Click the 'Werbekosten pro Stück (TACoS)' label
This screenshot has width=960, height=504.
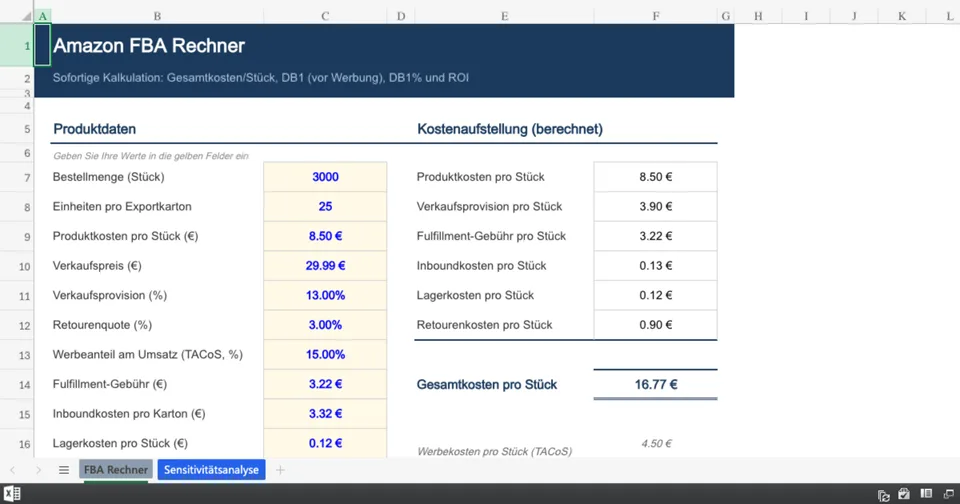(x=495, y=451)
